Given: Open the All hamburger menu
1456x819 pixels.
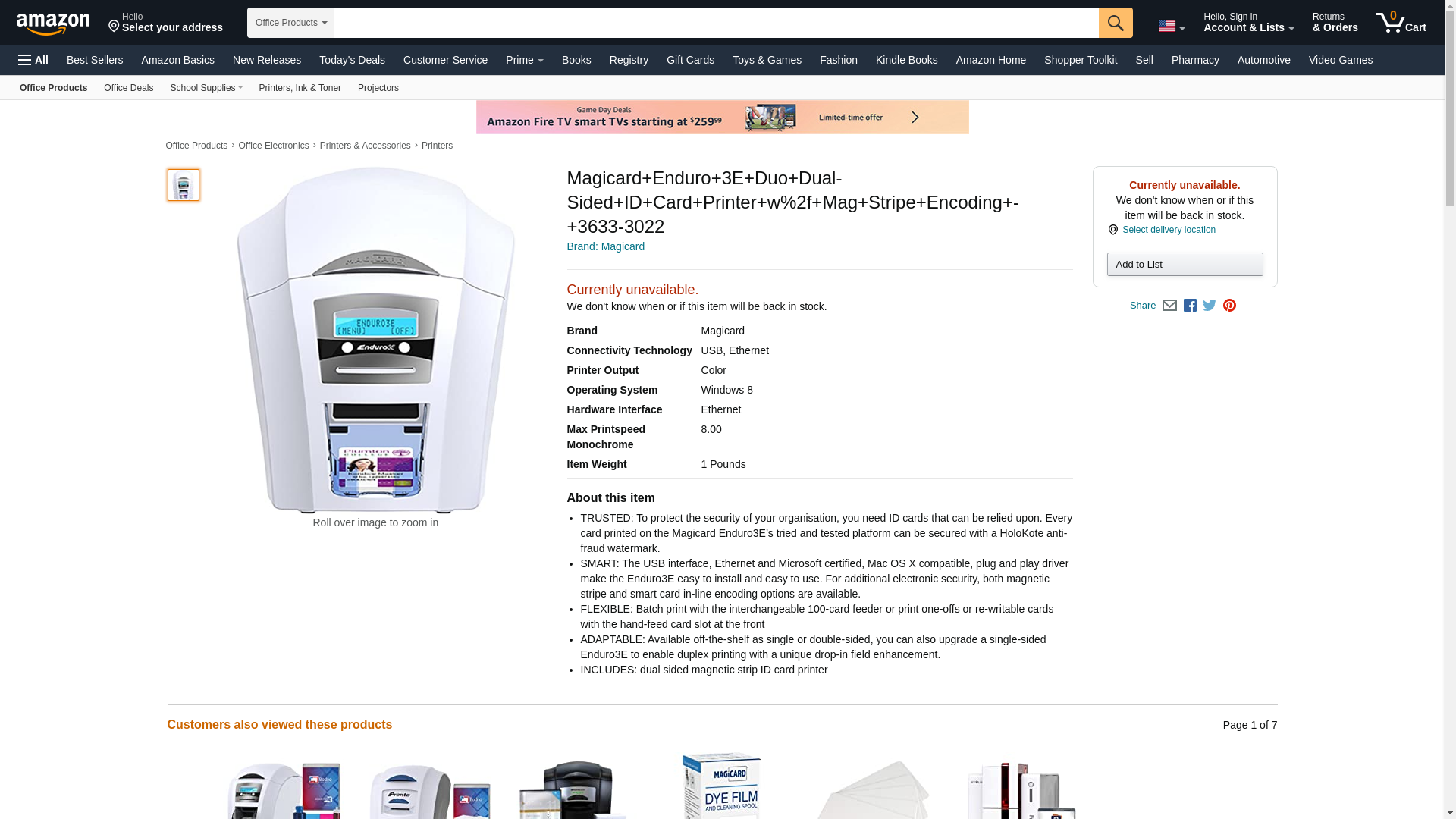Looking at the screenshot, I should [33, 60].
